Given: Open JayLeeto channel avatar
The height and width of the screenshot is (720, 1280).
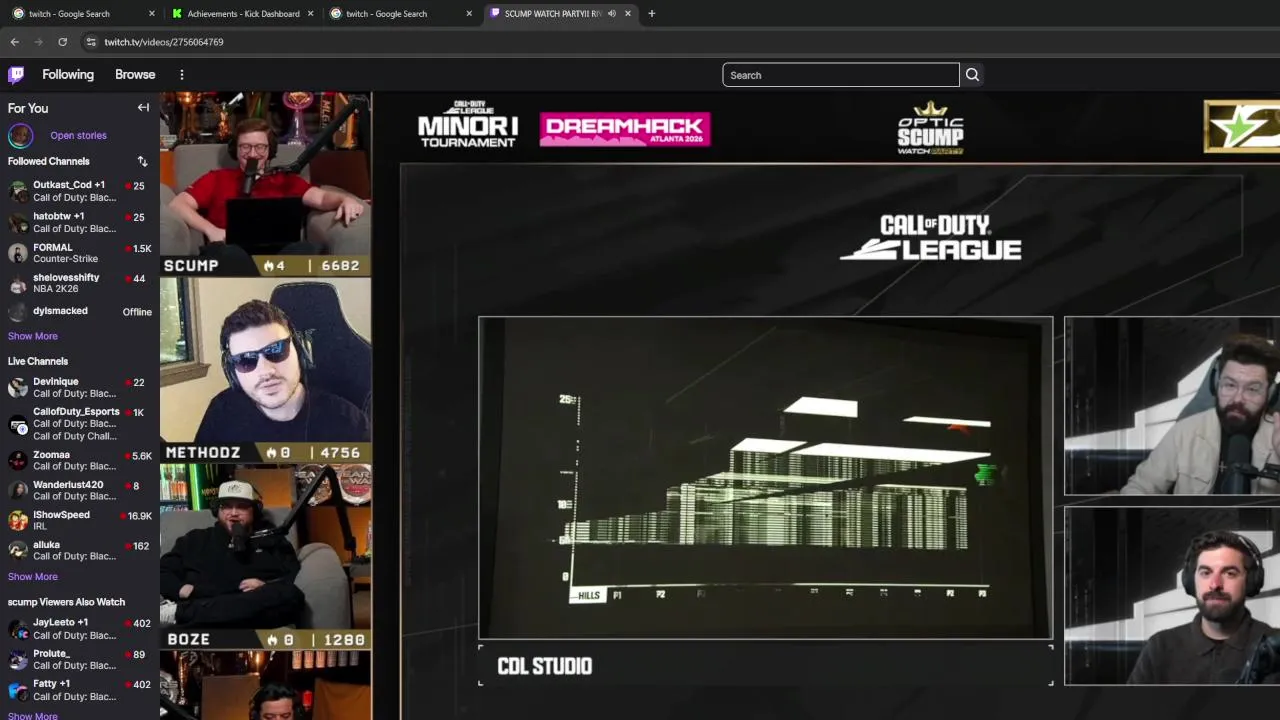Looking at the screenshot, I should point(18,628).
